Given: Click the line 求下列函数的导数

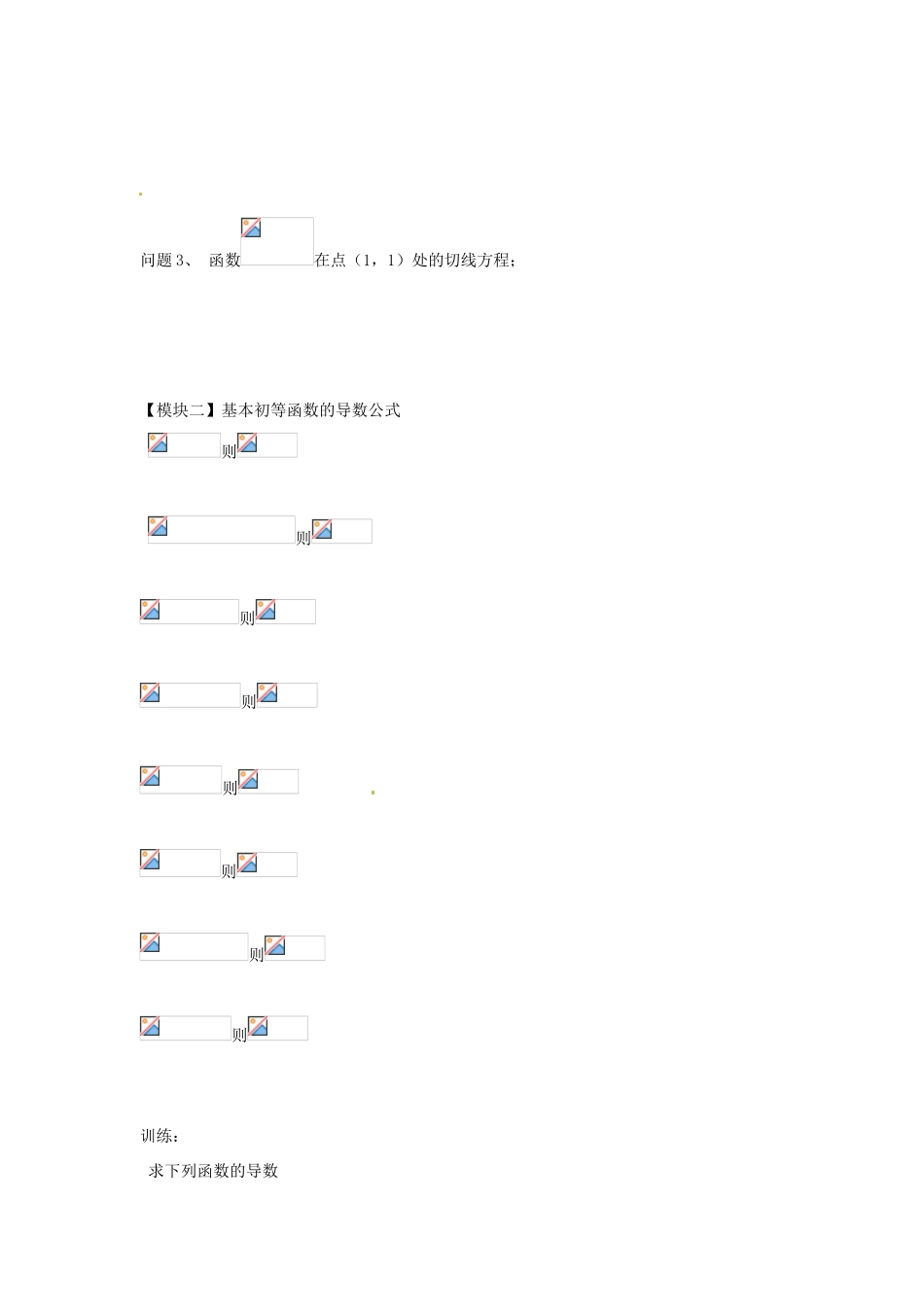Looking at the screenshot, I should pos(213,1171).
